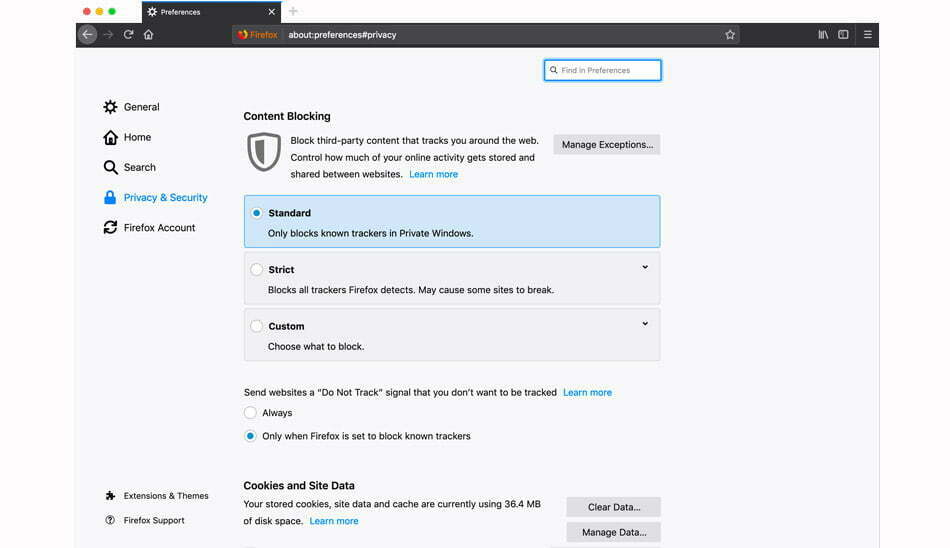950x548 pixels.
Task: Open the Do Not Track Learn more link
Action: coord(587,392)
